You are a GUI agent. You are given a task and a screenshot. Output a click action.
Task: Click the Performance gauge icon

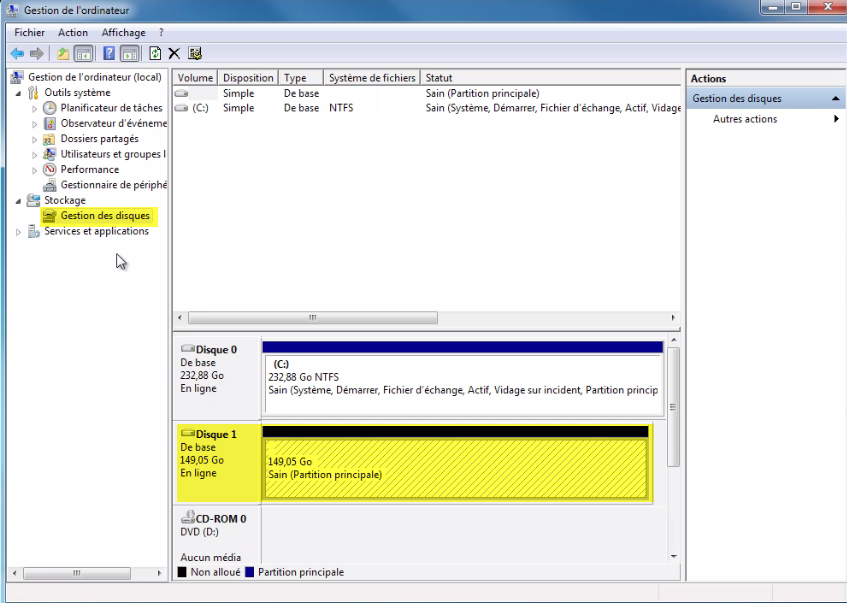coord(50,170)
